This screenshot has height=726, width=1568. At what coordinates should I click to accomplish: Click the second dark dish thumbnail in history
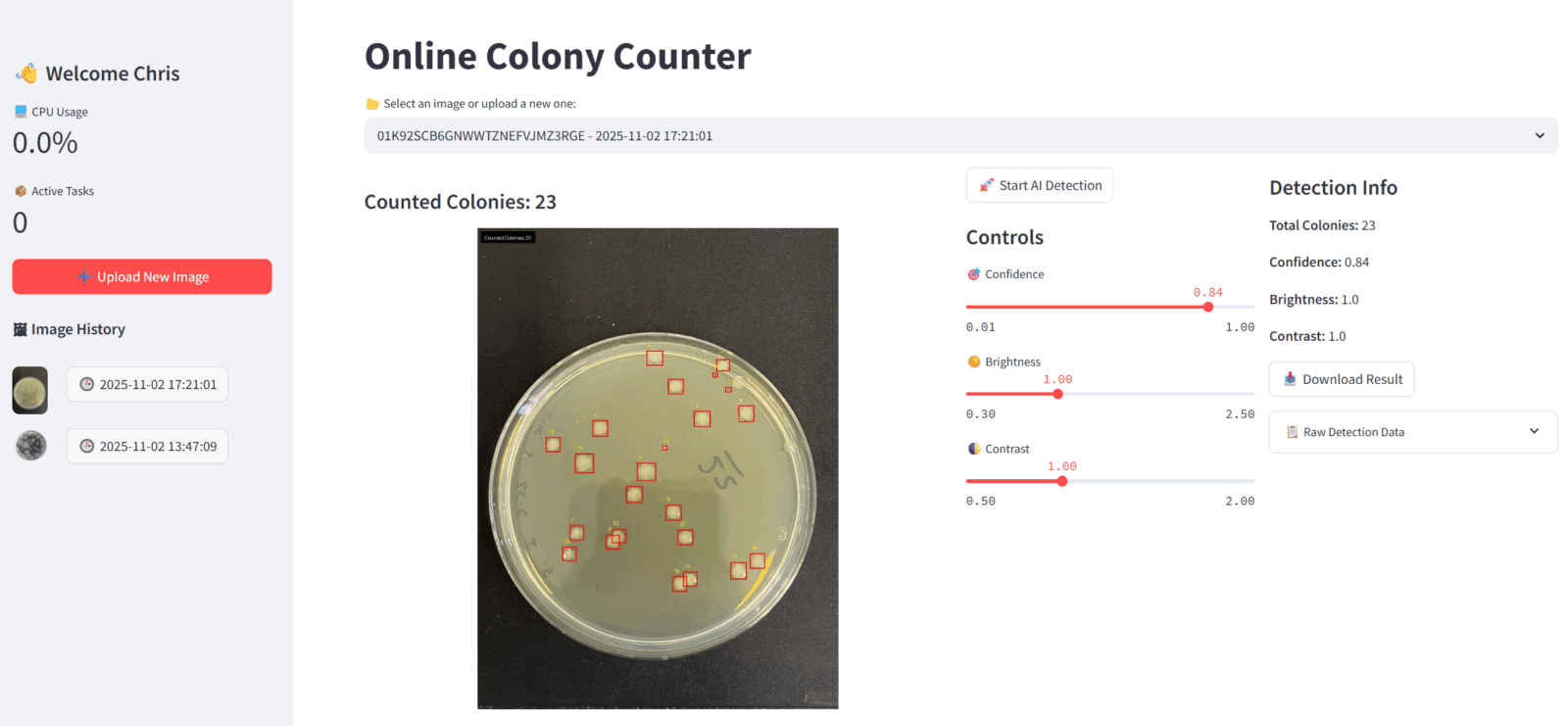click(31, 446)
